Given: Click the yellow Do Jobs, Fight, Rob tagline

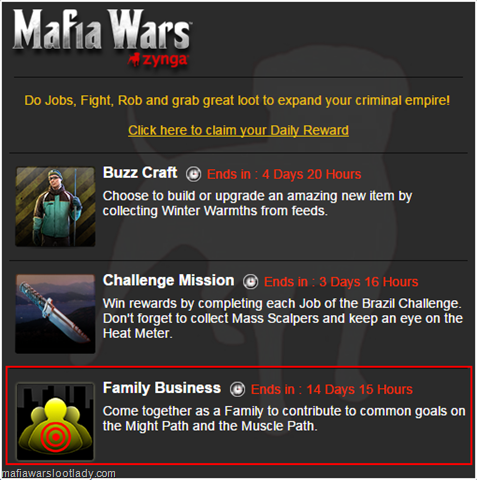Looking at the screenshot, I should tap(237, 100).
